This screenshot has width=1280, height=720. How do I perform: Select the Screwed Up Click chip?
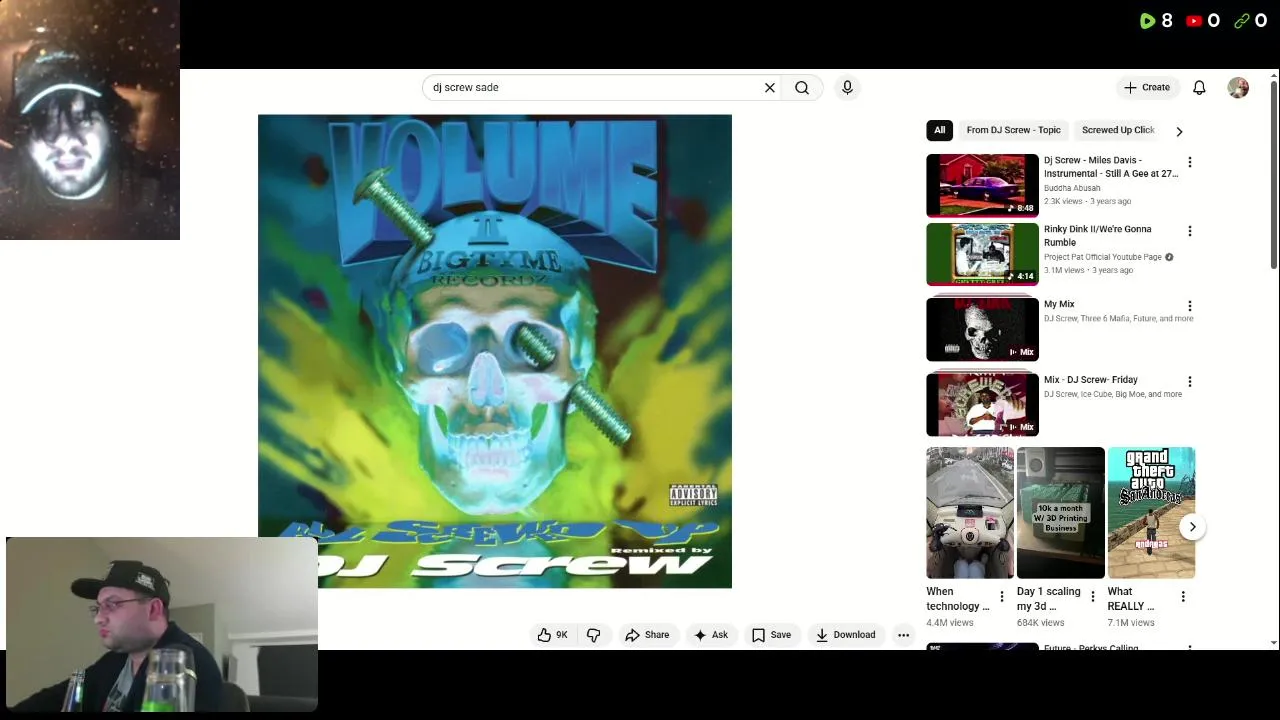click(1118, 130)
